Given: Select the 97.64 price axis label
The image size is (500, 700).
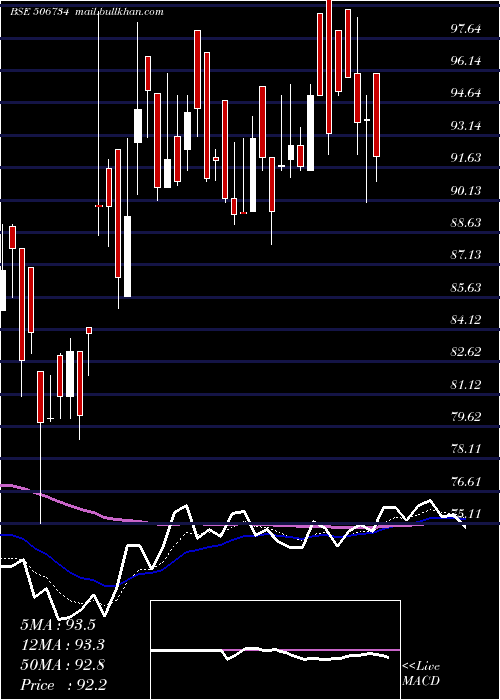Looking at the screenshot, I should coord(466,29).
